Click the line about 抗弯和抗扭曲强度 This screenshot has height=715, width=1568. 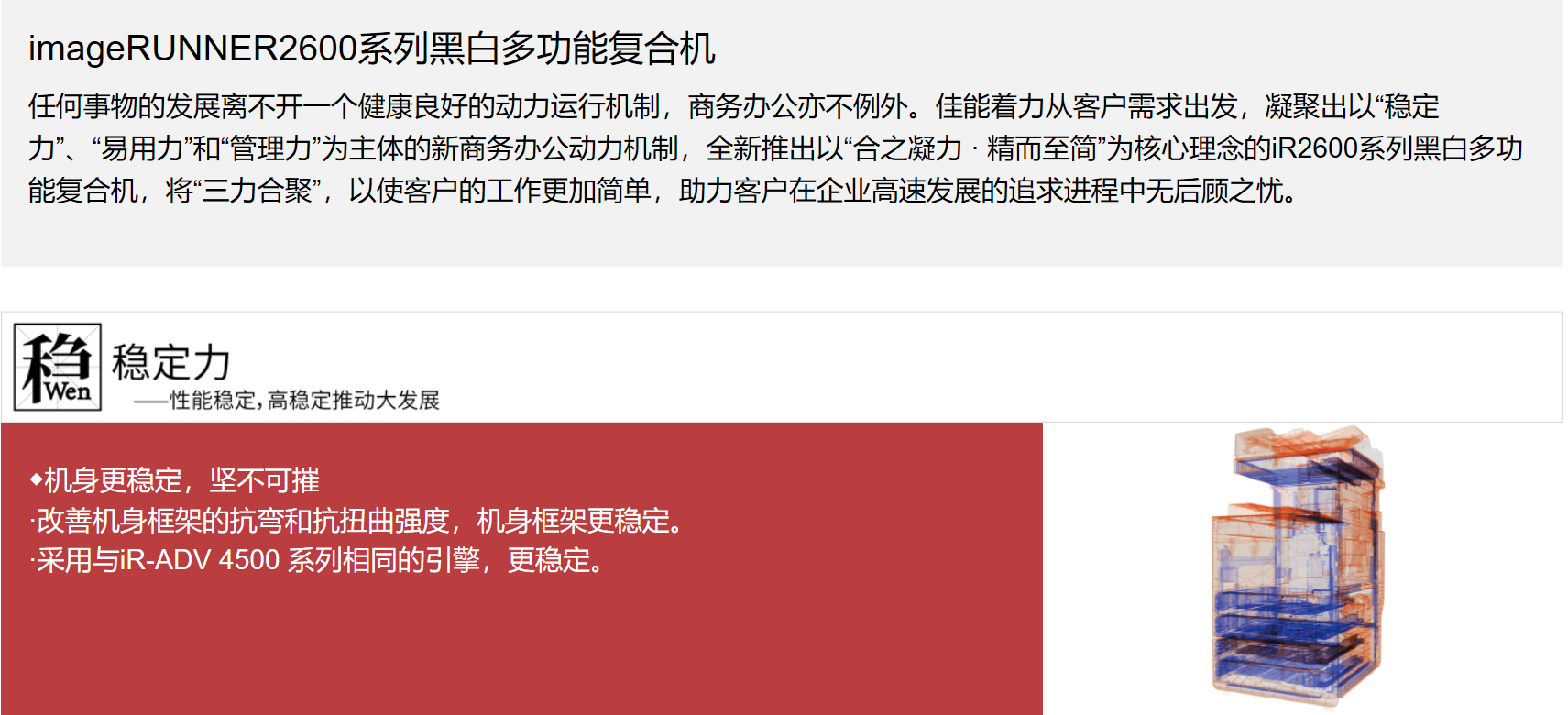(358, 521)
